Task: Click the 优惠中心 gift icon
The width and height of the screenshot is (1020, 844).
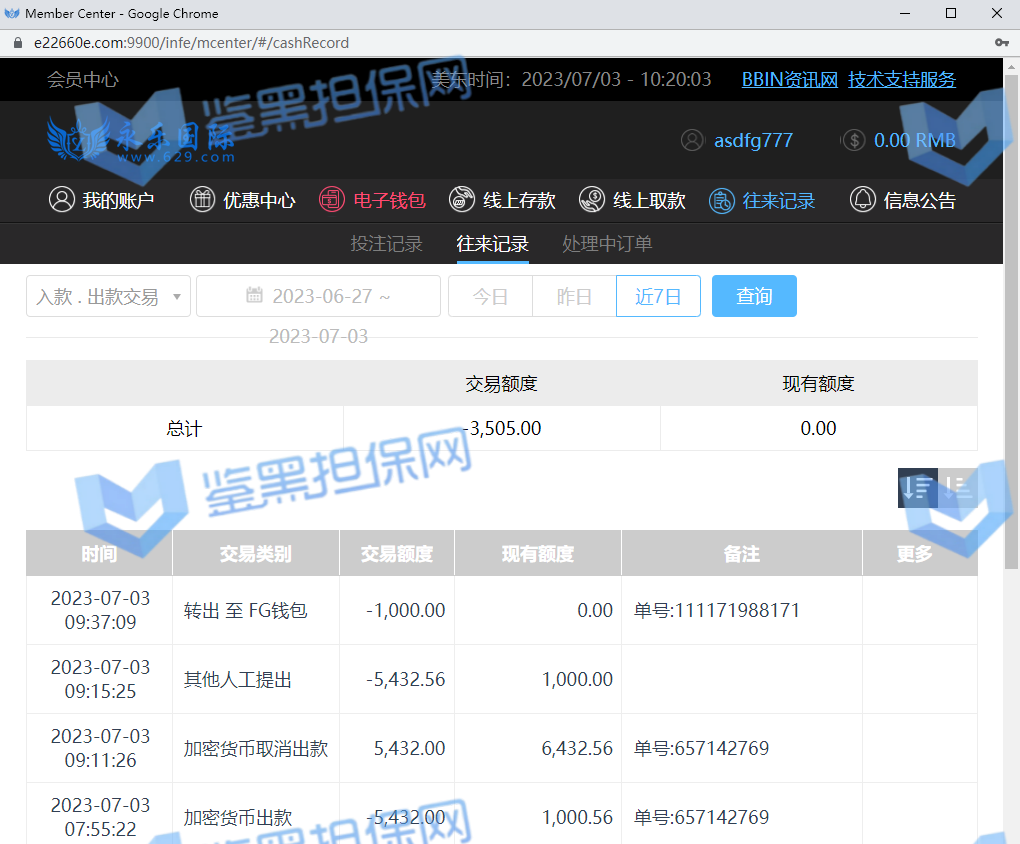Action: tap(203, 200)
